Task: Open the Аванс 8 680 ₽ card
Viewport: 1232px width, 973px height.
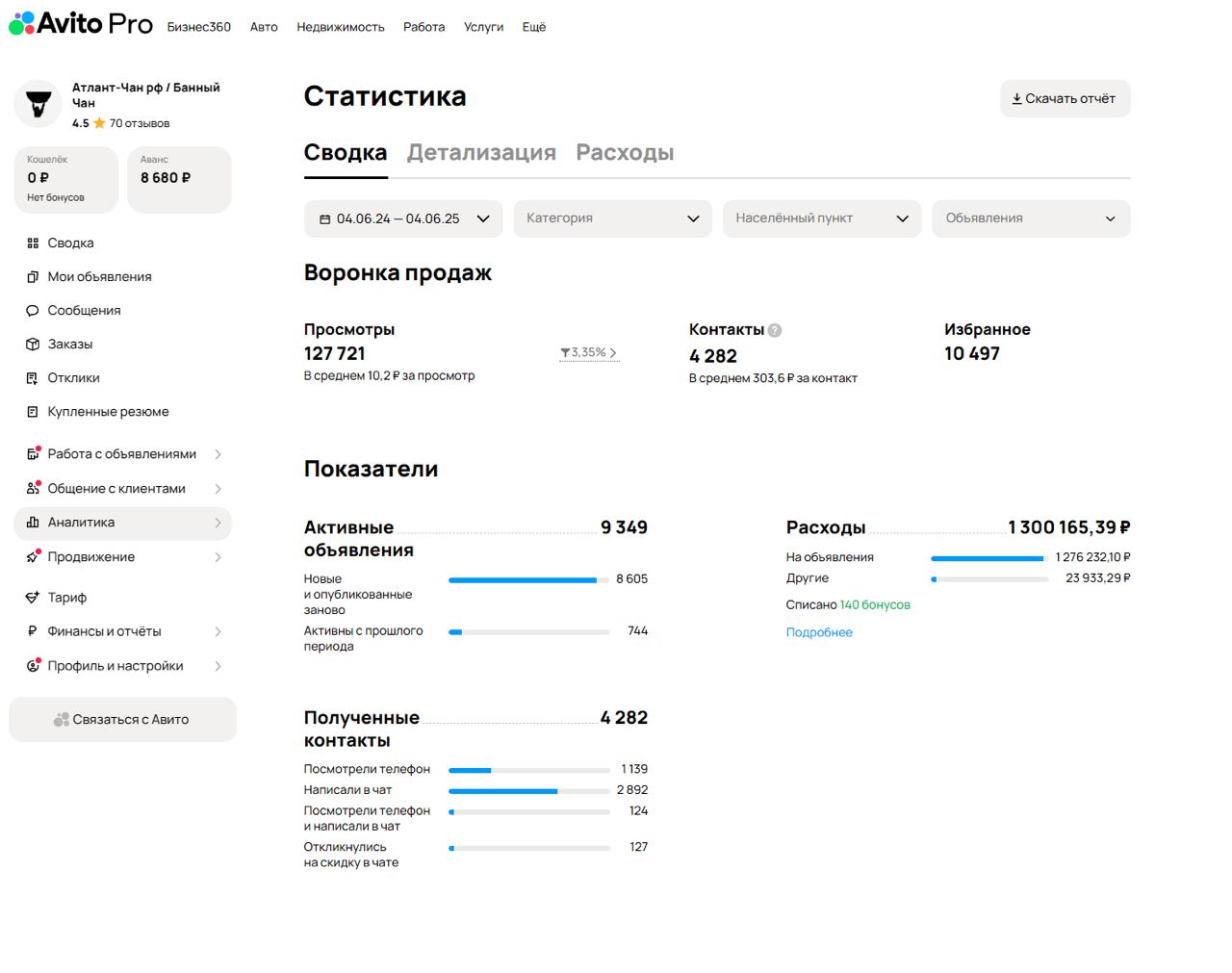Action: click(179, 179)
